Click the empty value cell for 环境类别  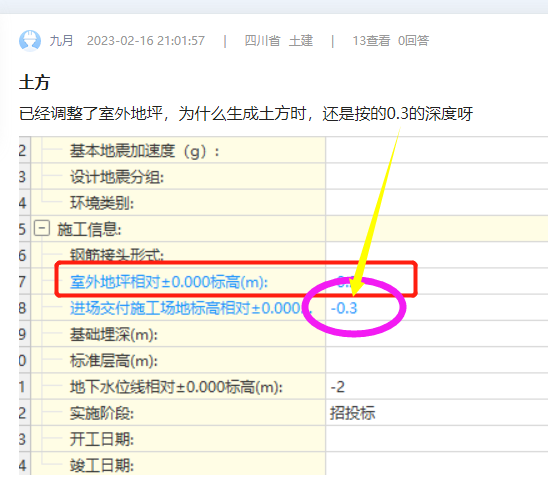click(437, 202)
